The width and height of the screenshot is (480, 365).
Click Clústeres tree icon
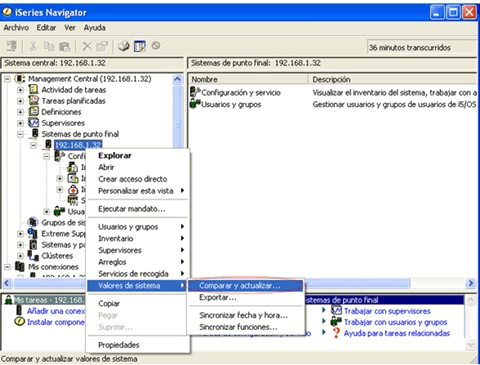pos(33,256)
